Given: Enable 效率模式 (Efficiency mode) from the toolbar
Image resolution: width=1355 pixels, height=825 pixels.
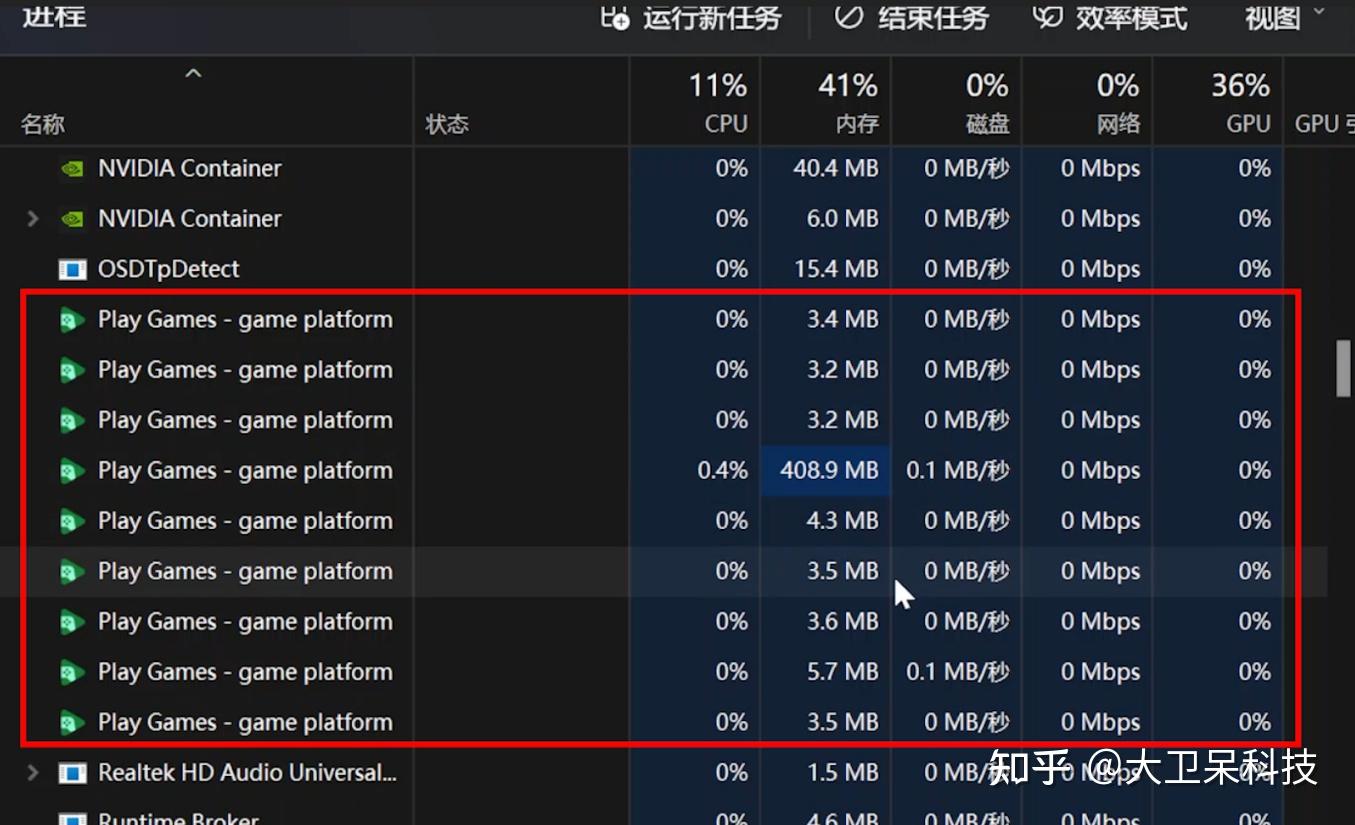Looking at the screenshot, I should (1110, 17).
